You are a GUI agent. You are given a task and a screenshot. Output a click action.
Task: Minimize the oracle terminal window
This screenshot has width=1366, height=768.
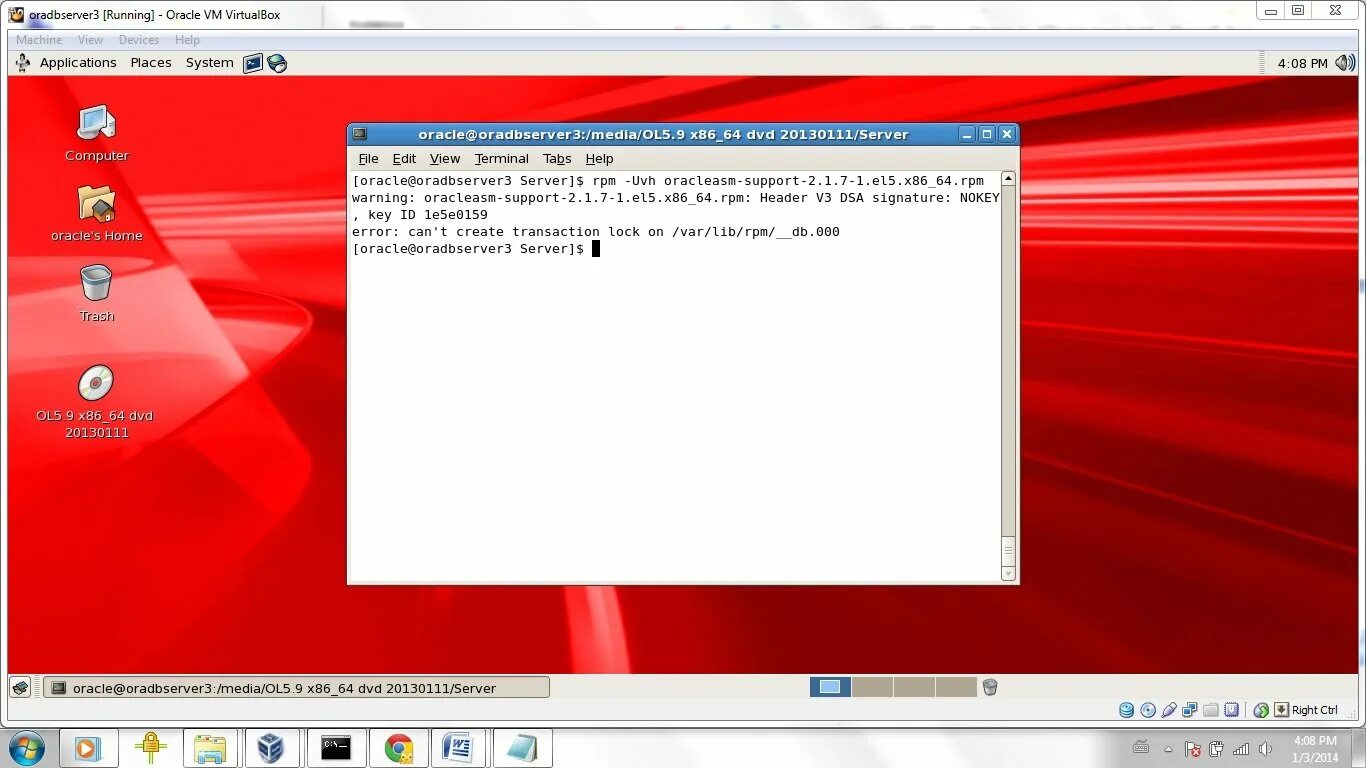[x=966, y=134]
